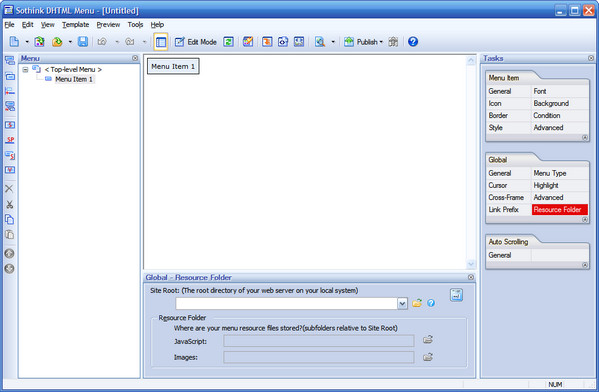The image size is (599, 392).
Task: Select the Top-level Menu tree item
Action: [73, 70]
